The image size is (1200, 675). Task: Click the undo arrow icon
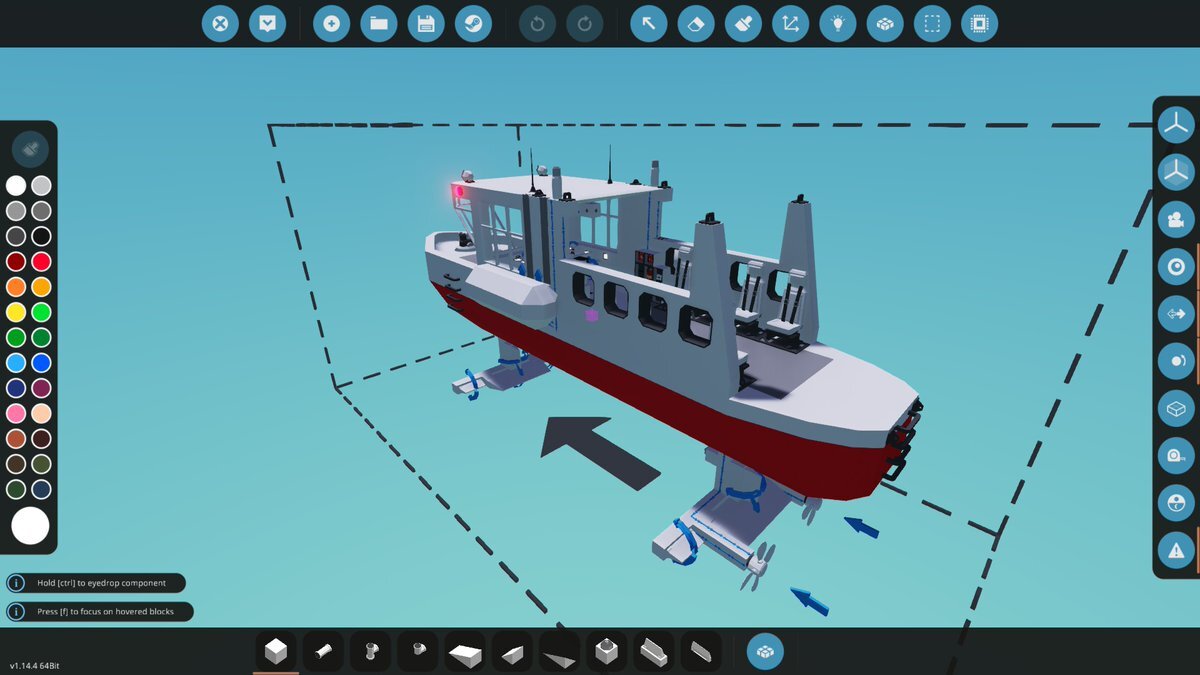click(537, 23)
